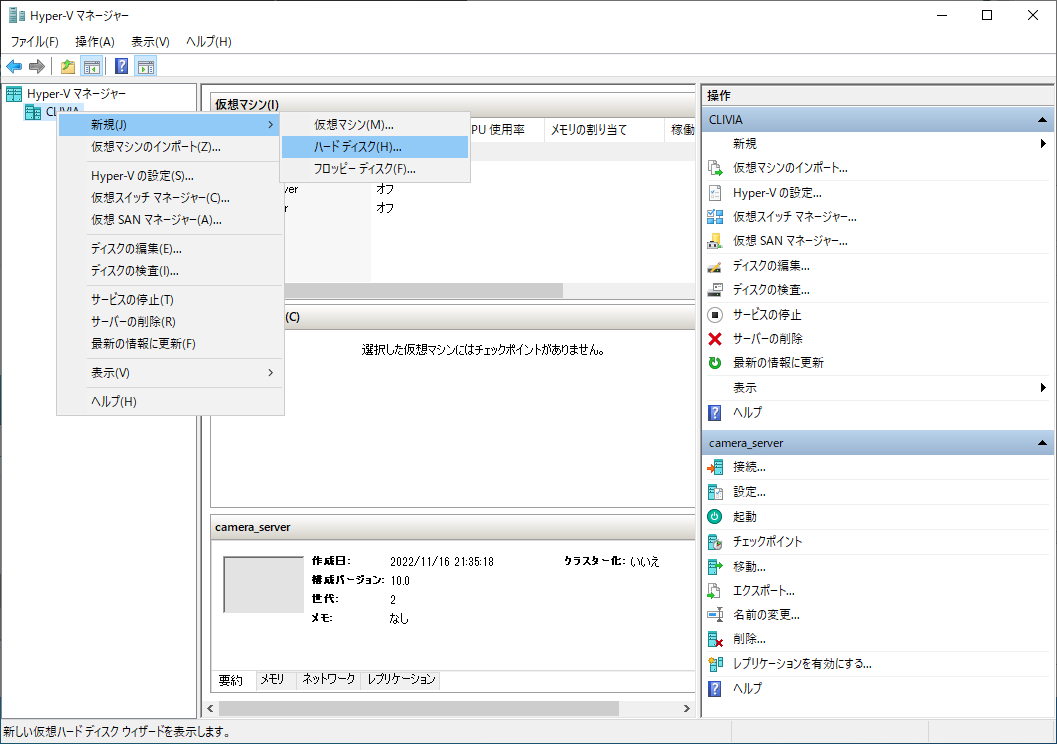Click Hyper-V Settings icon in Actions pane
Viewport: 1057px width, 744px height.
[715, 193]
